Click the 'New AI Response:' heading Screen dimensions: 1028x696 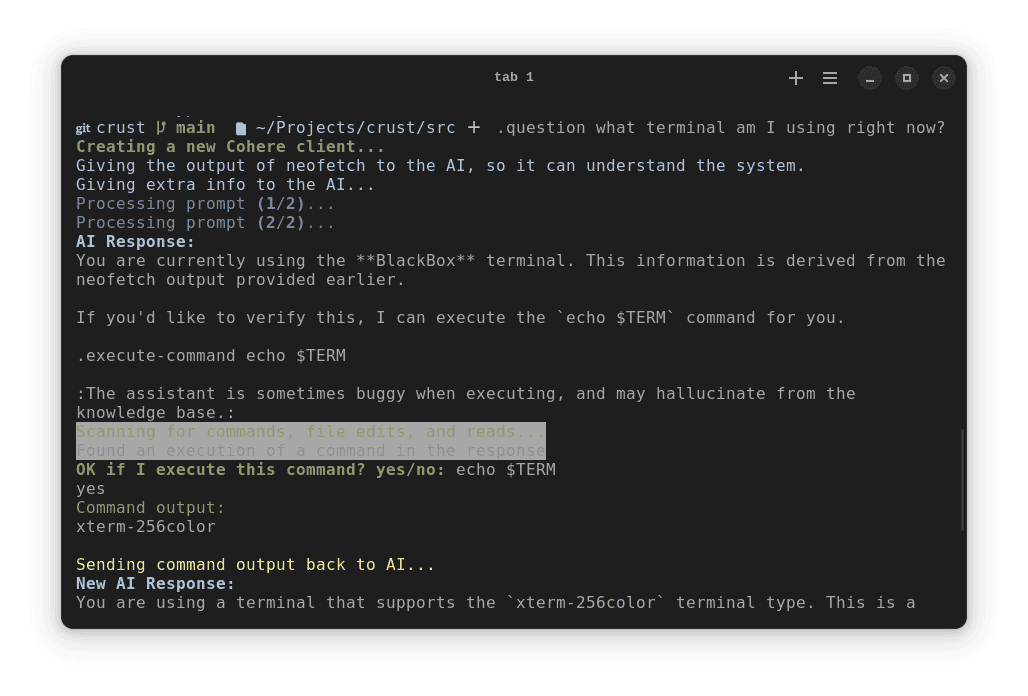pyautogui.click(x=155, y=584)
